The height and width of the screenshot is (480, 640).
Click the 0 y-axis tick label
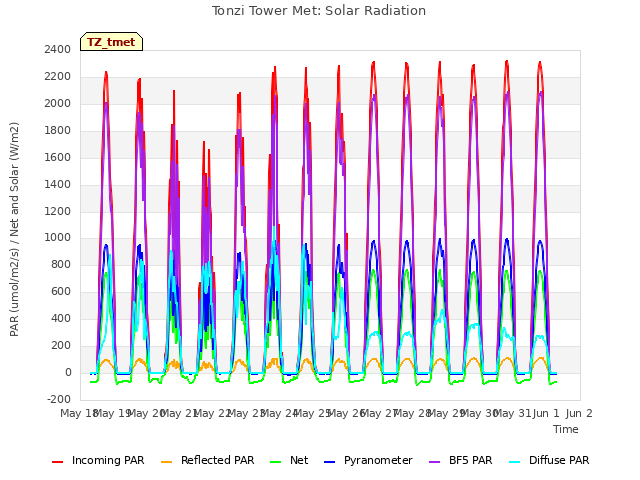[x=68, y=372]
